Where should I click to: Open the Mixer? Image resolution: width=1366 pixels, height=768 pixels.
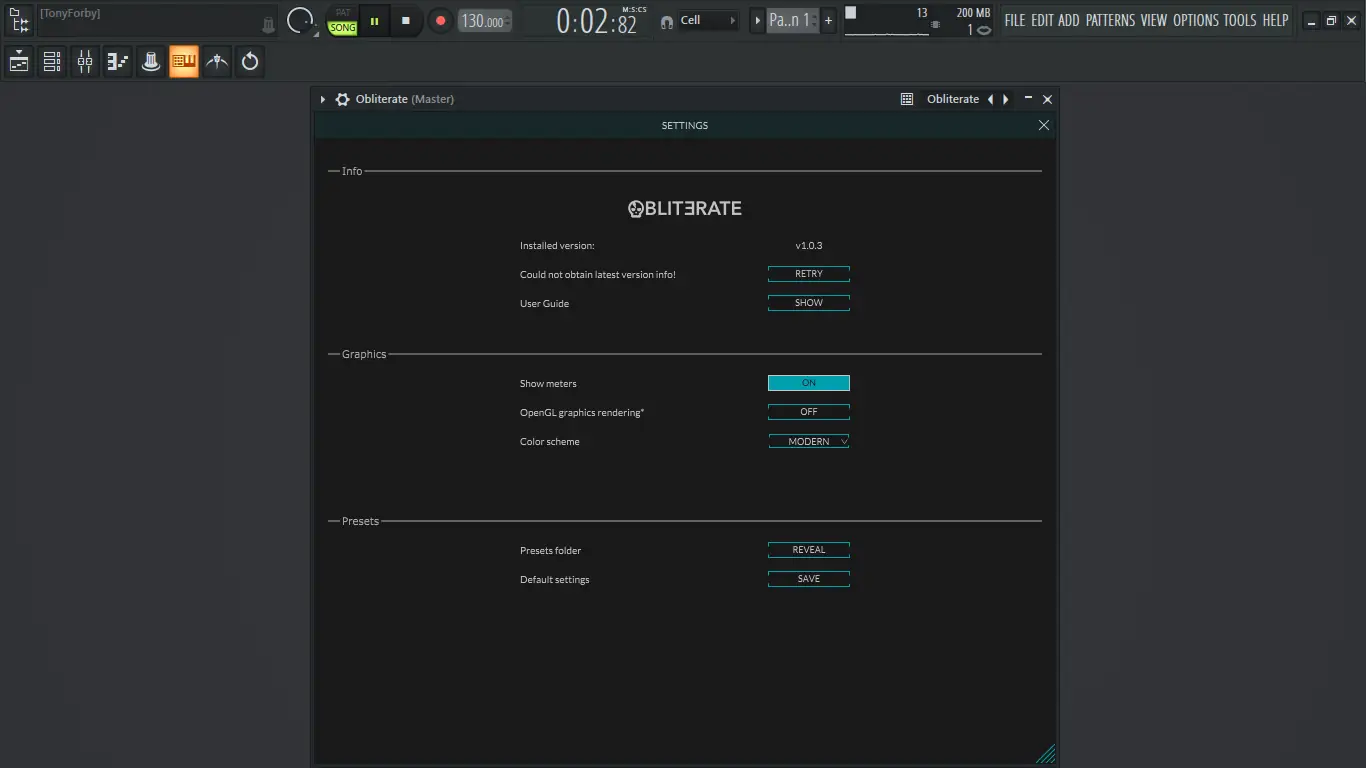point(84,61)
